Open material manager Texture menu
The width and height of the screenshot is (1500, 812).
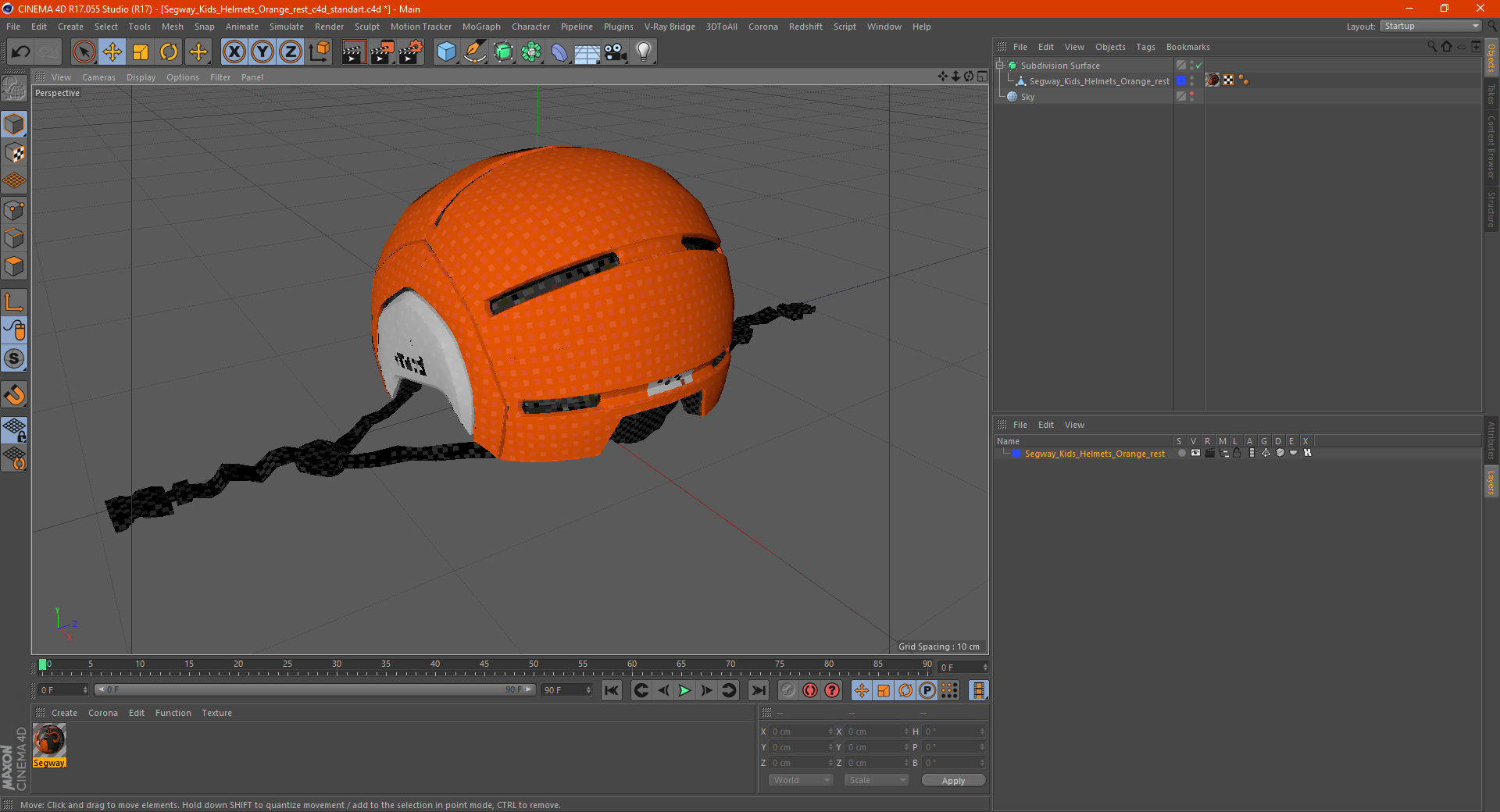216,713
